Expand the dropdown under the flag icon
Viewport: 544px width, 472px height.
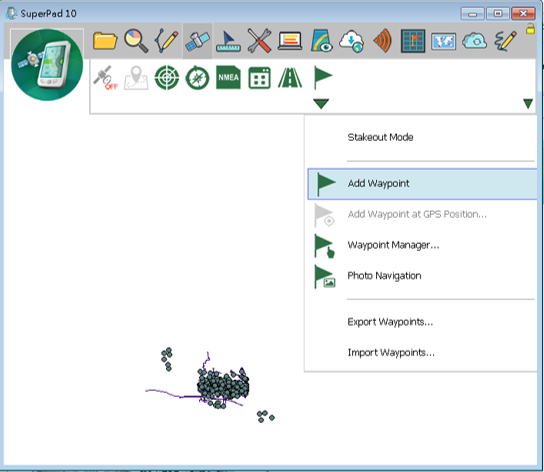point(321,103)
